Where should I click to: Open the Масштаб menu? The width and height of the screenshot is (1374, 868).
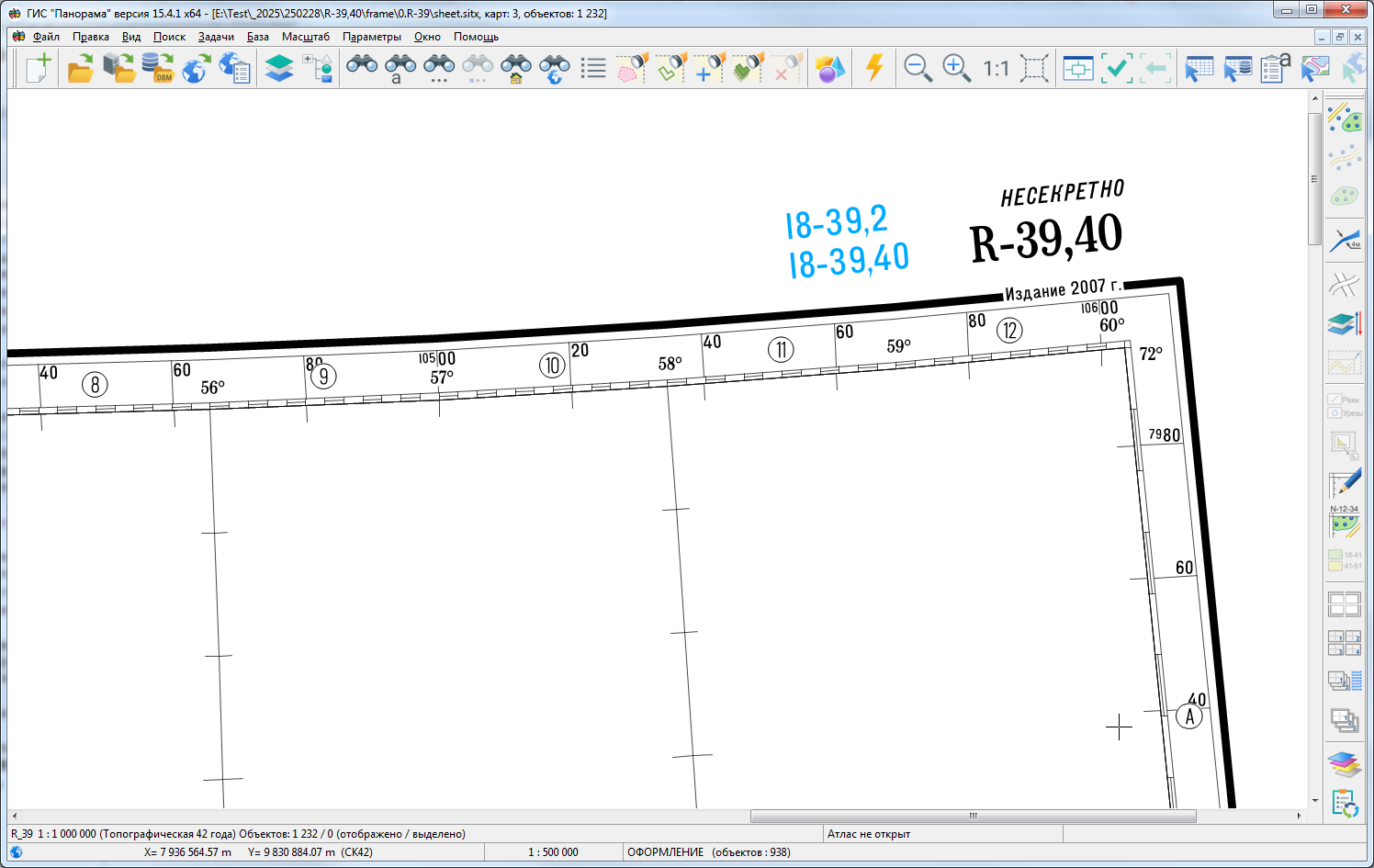306,37
